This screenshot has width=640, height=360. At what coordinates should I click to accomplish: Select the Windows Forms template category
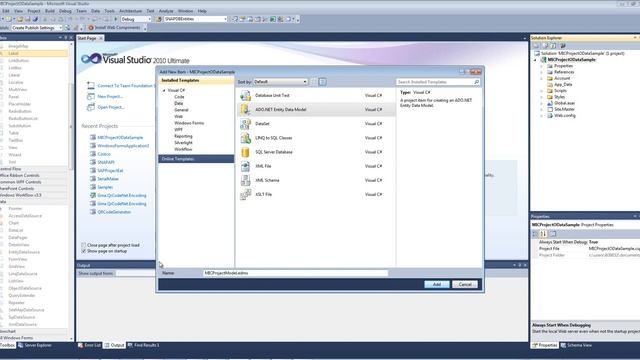(189, 123)
